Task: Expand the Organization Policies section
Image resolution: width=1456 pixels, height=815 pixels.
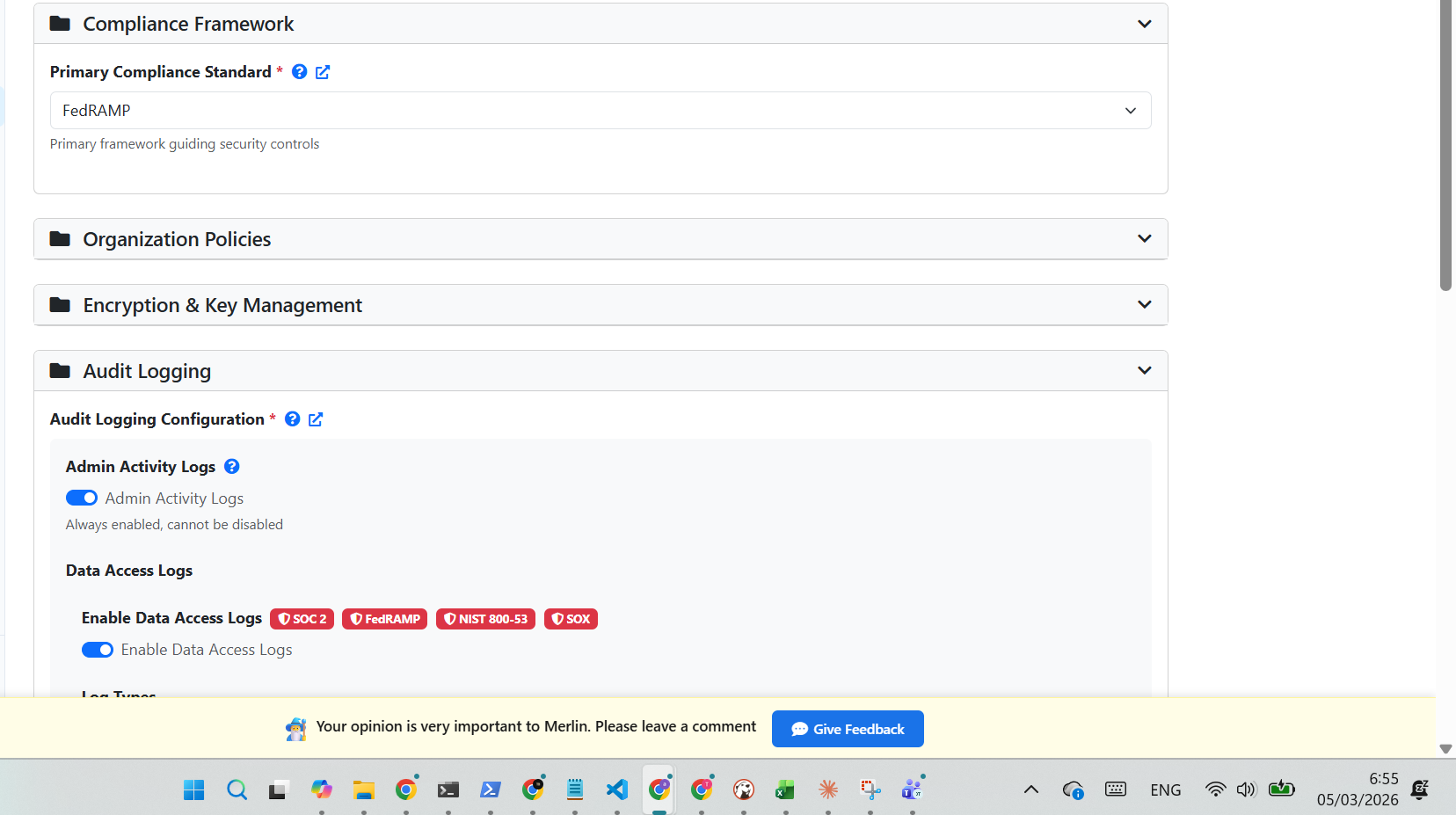Action: coord(1144,238)
